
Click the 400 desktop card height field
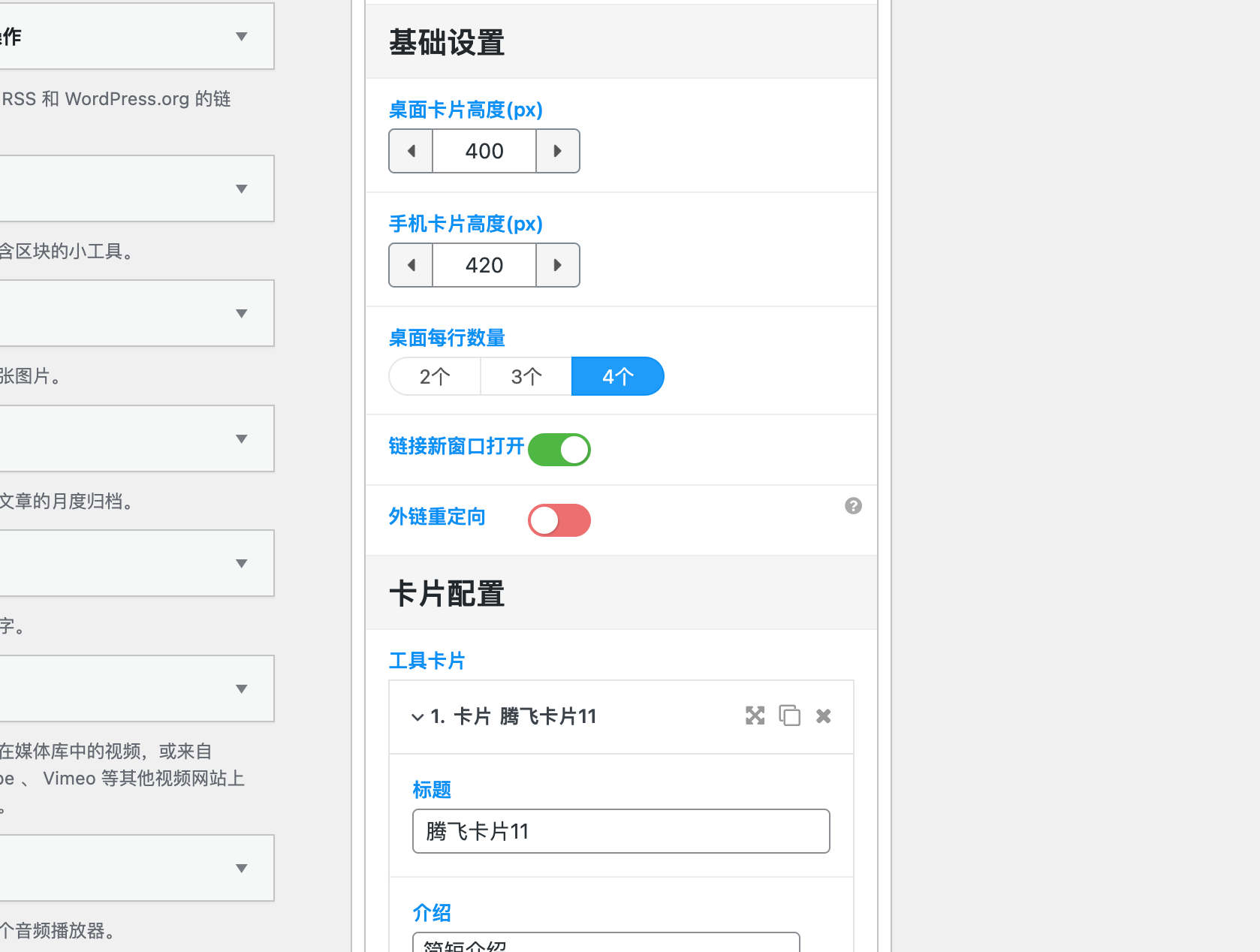484,151
